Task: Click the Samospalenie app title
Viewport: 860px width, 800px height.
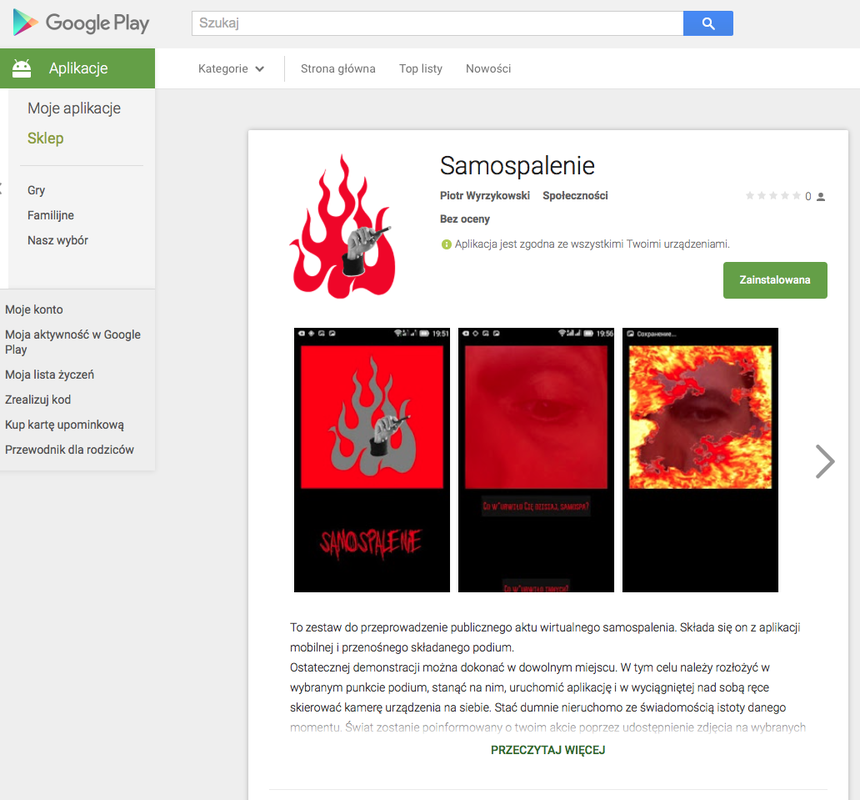Action: (517, 166)
